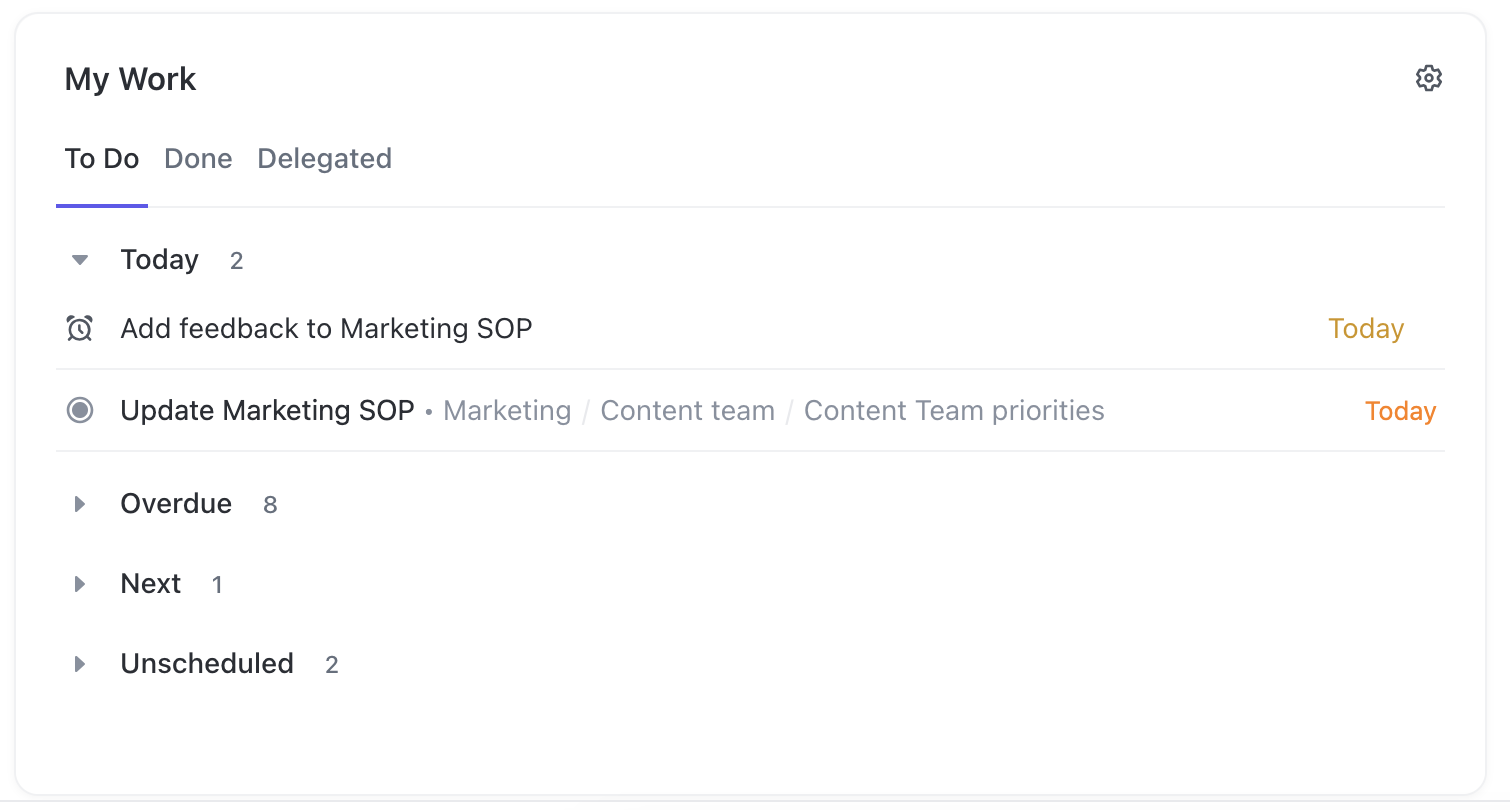
Task: Click the status circle for Update Marketing SOP
Action: click(80, 410)
